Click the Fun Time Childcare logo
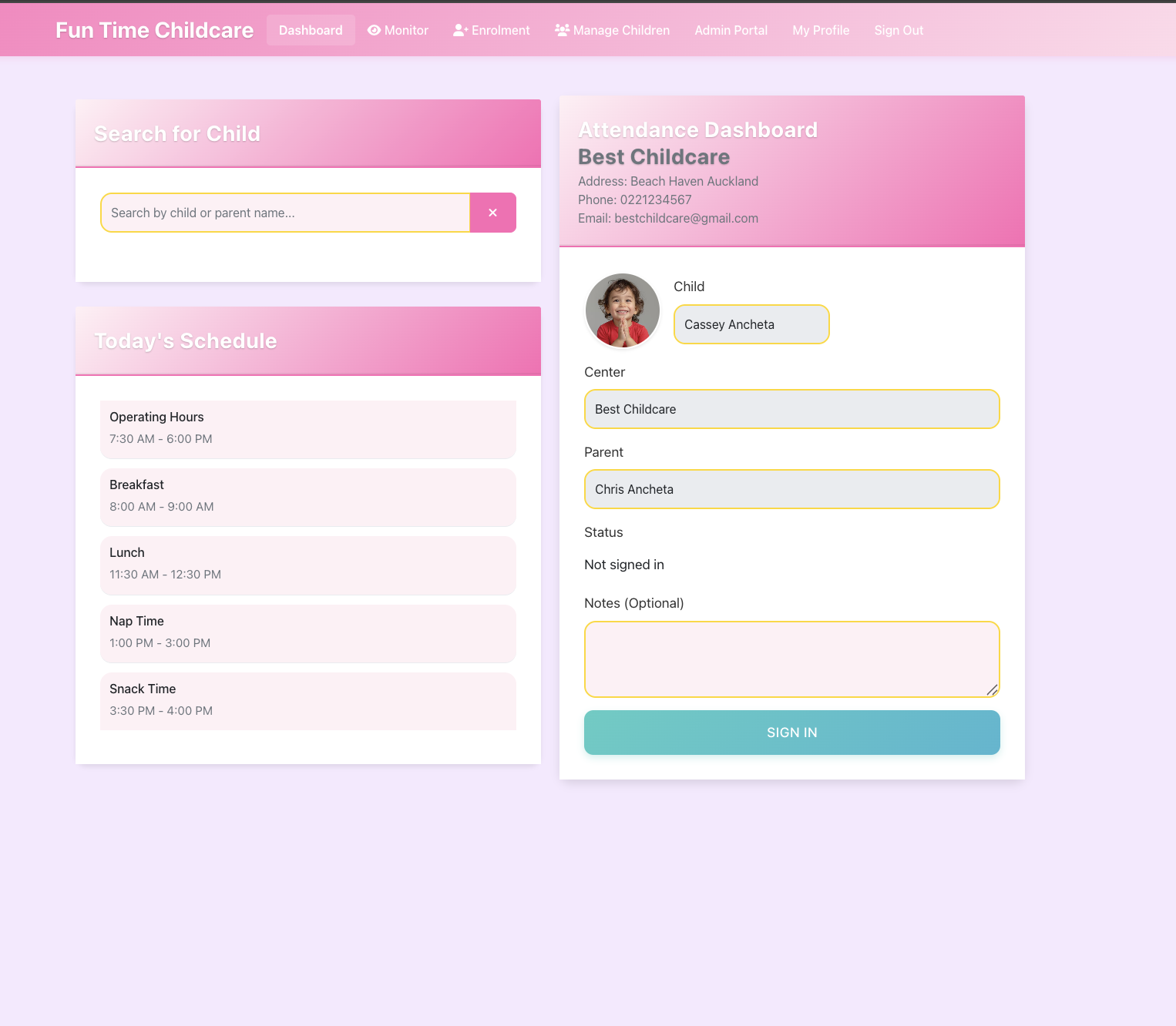Image resolution: width=1176 pixels, height=1026 pixels. 154,30
